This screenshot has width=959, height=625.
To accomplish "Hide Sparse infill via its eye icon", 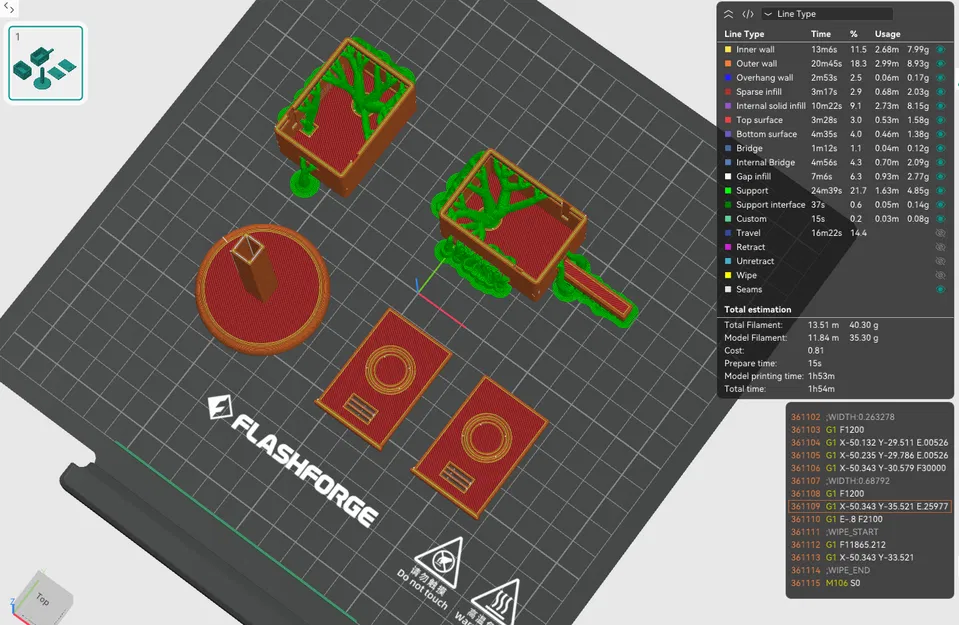I will 941,92.
